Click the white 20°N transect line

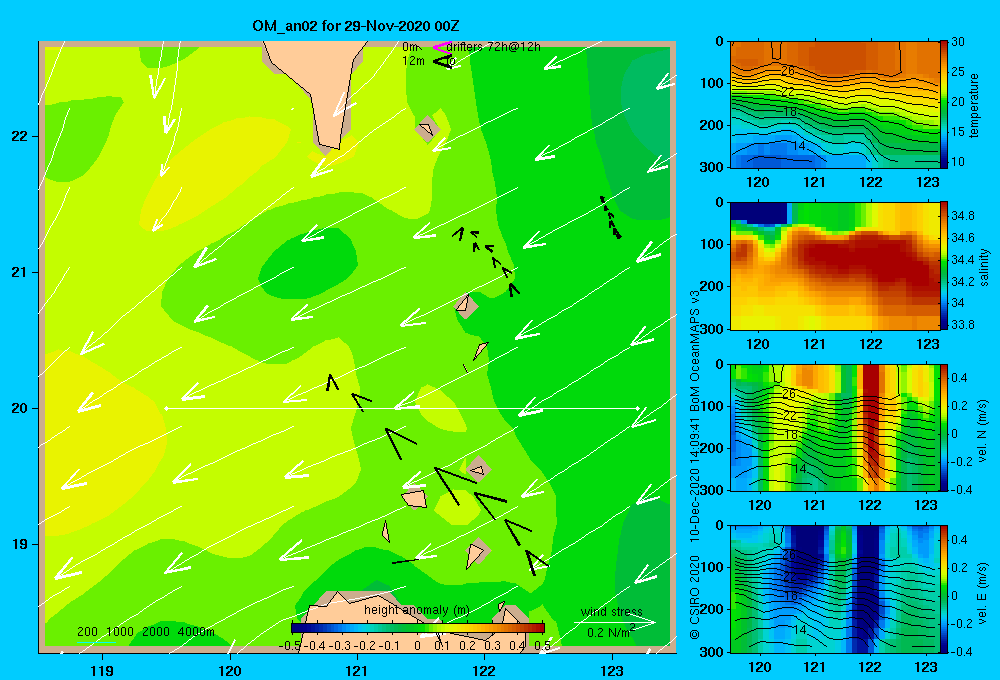coord(402,408)
